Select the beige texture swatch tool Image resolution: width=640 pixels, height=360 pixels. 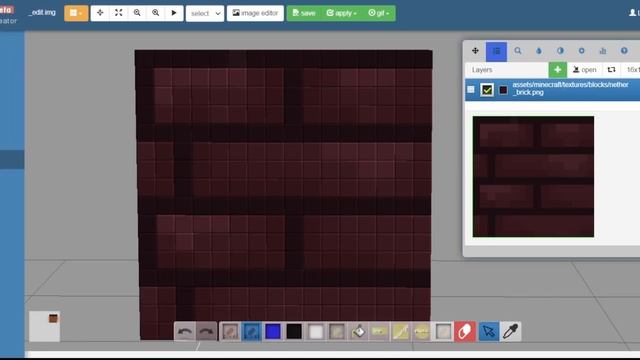click(x=337, y=331)
